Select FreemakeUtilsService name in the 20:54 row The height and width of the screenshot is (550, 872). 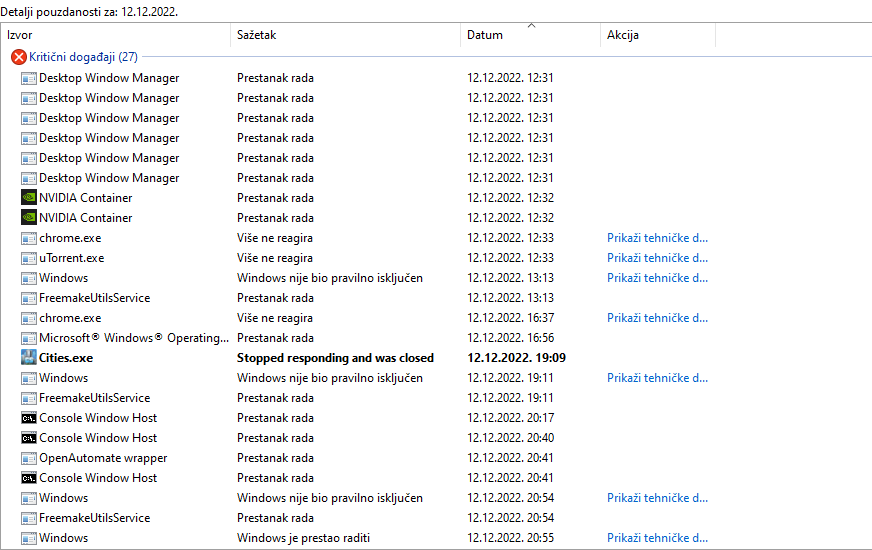(95, 518)
